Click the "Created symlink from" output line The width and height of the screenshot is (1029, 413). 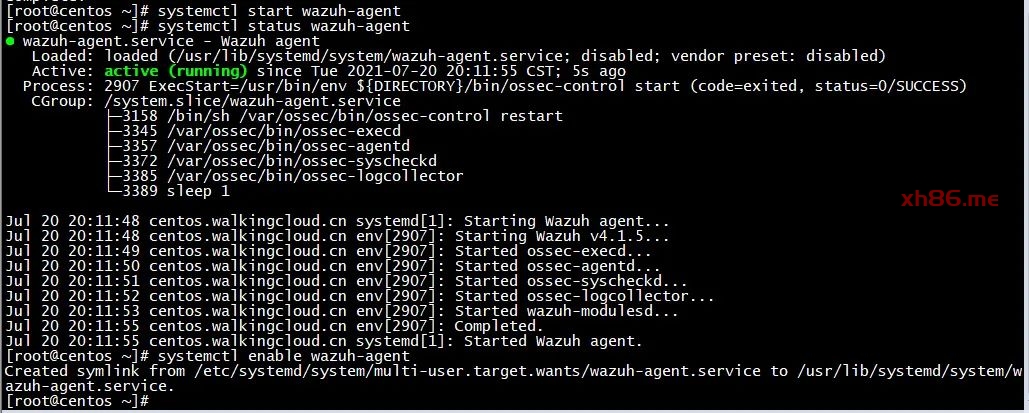point(400,371)
